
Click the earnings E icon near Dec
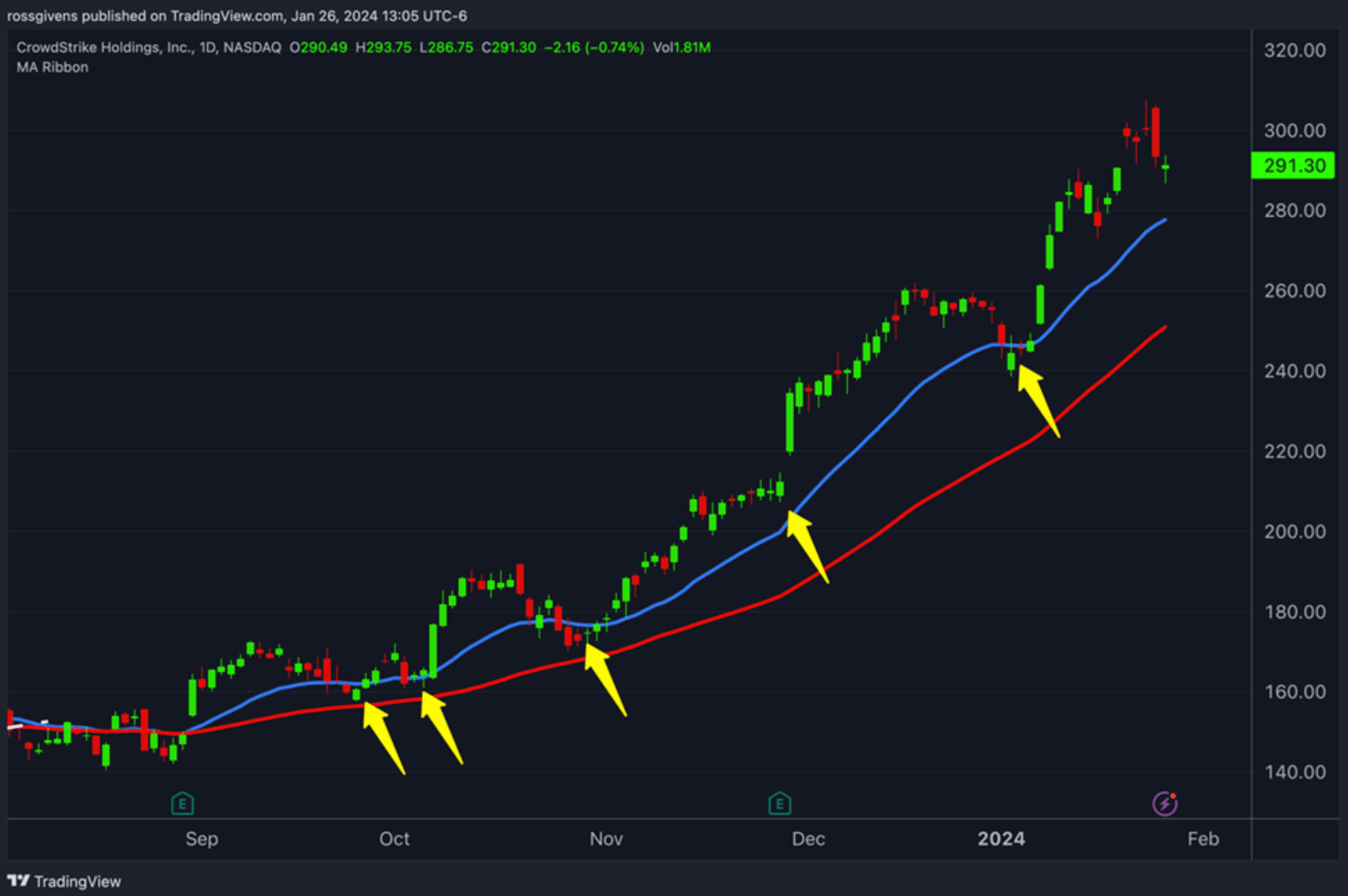click(x=779, y=804)
